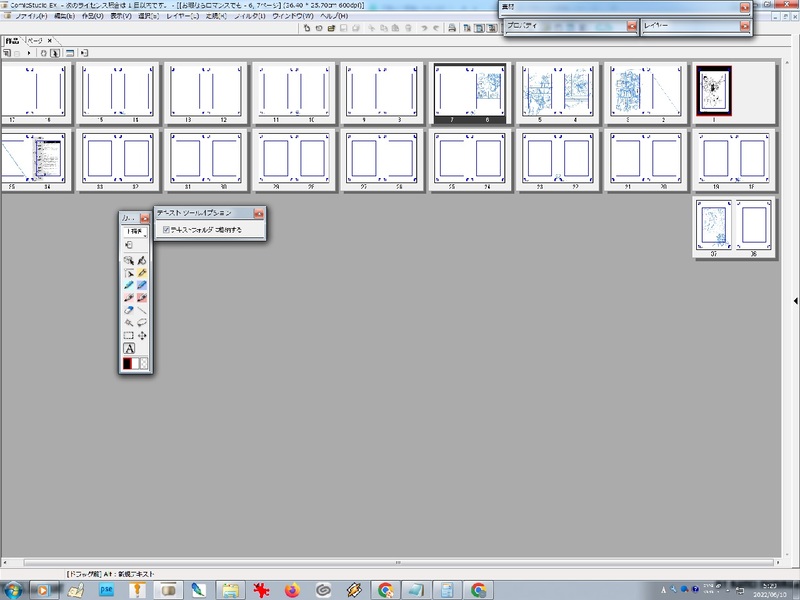The width and height of the screenshot is (800, 600).
Task: Select the Object selector arrow tool
Action: pyautogui.click(x=129, y=273)
